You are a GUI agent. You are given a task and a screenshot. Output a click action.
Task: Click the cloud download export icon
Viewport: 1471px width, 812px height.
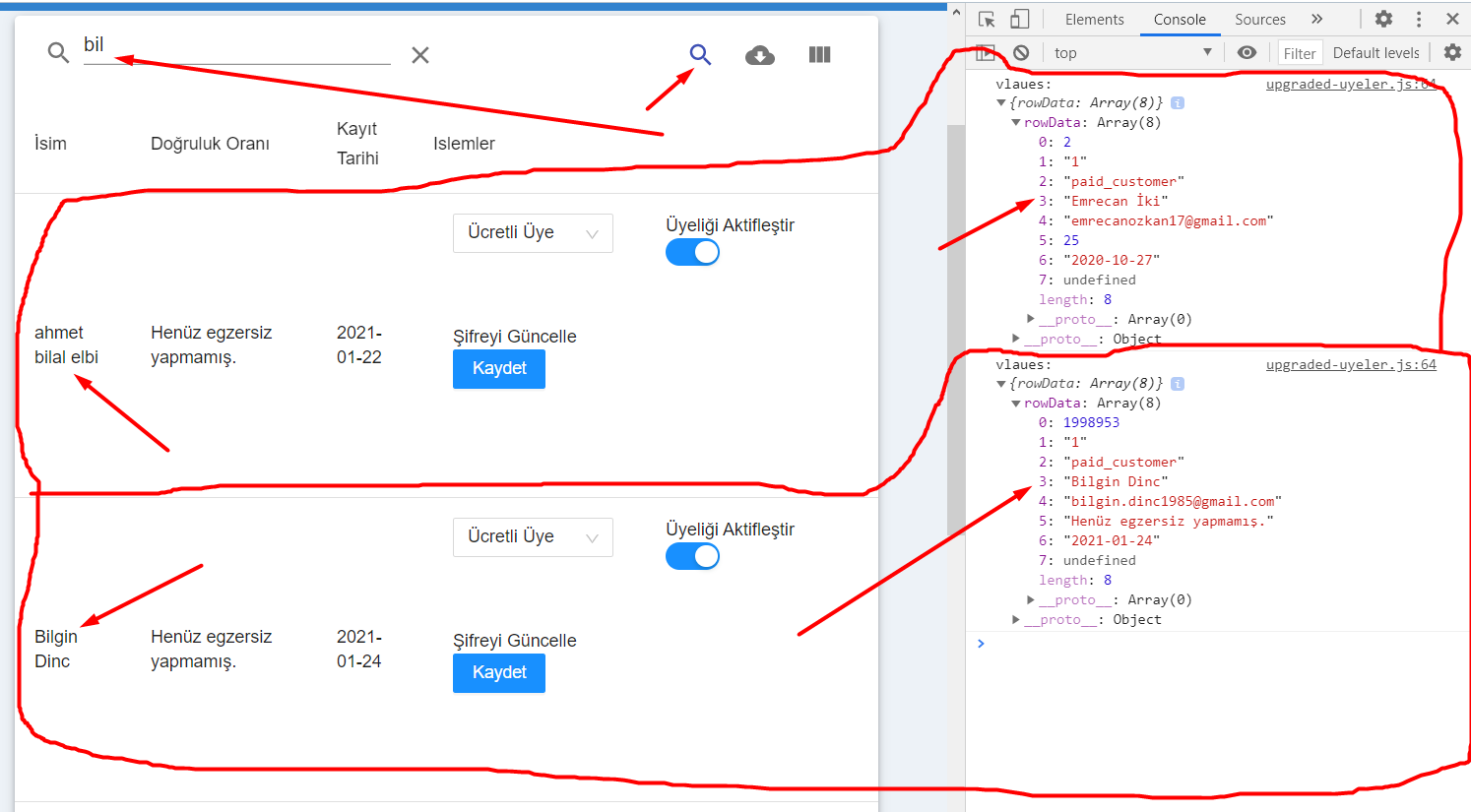click(759, 55)
